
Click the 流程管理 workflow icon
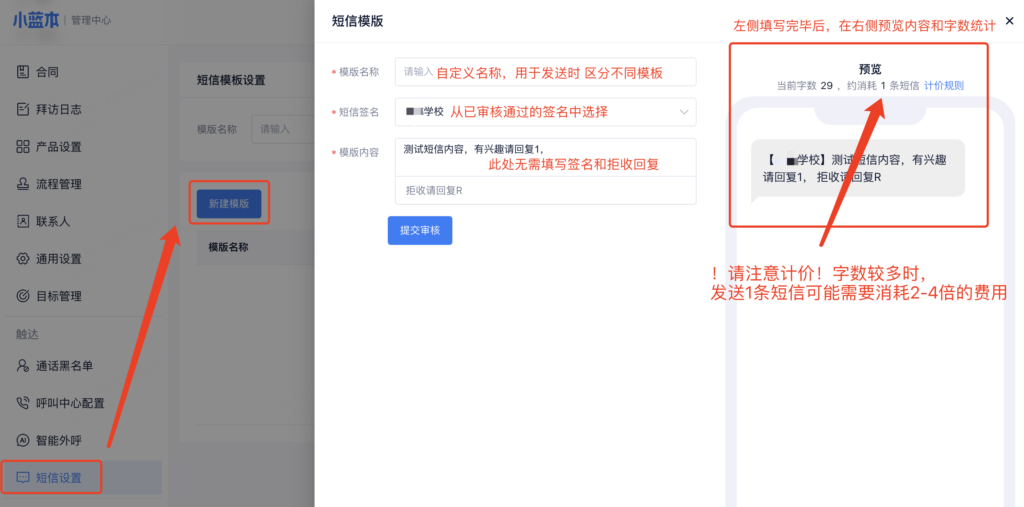click(23, 184)
